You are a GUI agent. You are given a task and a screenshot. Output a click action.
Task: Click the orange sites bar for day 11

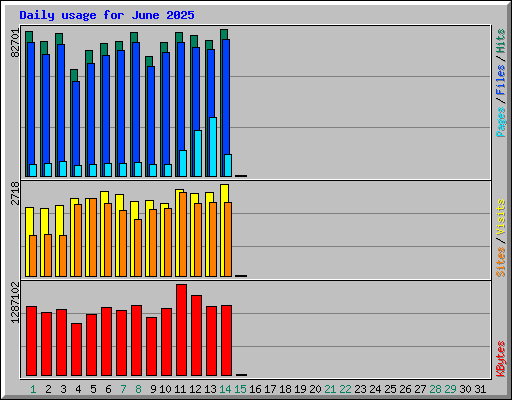[x=183, y=234]
